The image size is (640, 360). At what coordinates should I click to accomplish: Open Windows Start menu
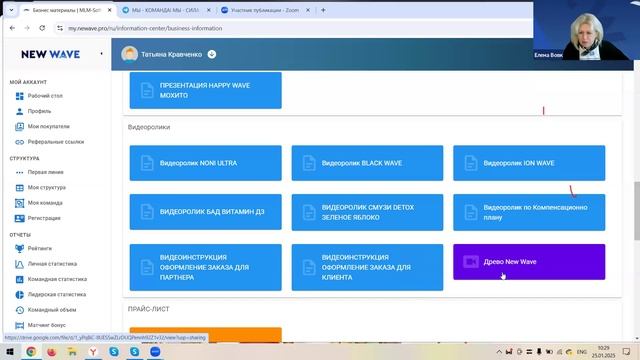pyautogui.click(x=10, y=351)
